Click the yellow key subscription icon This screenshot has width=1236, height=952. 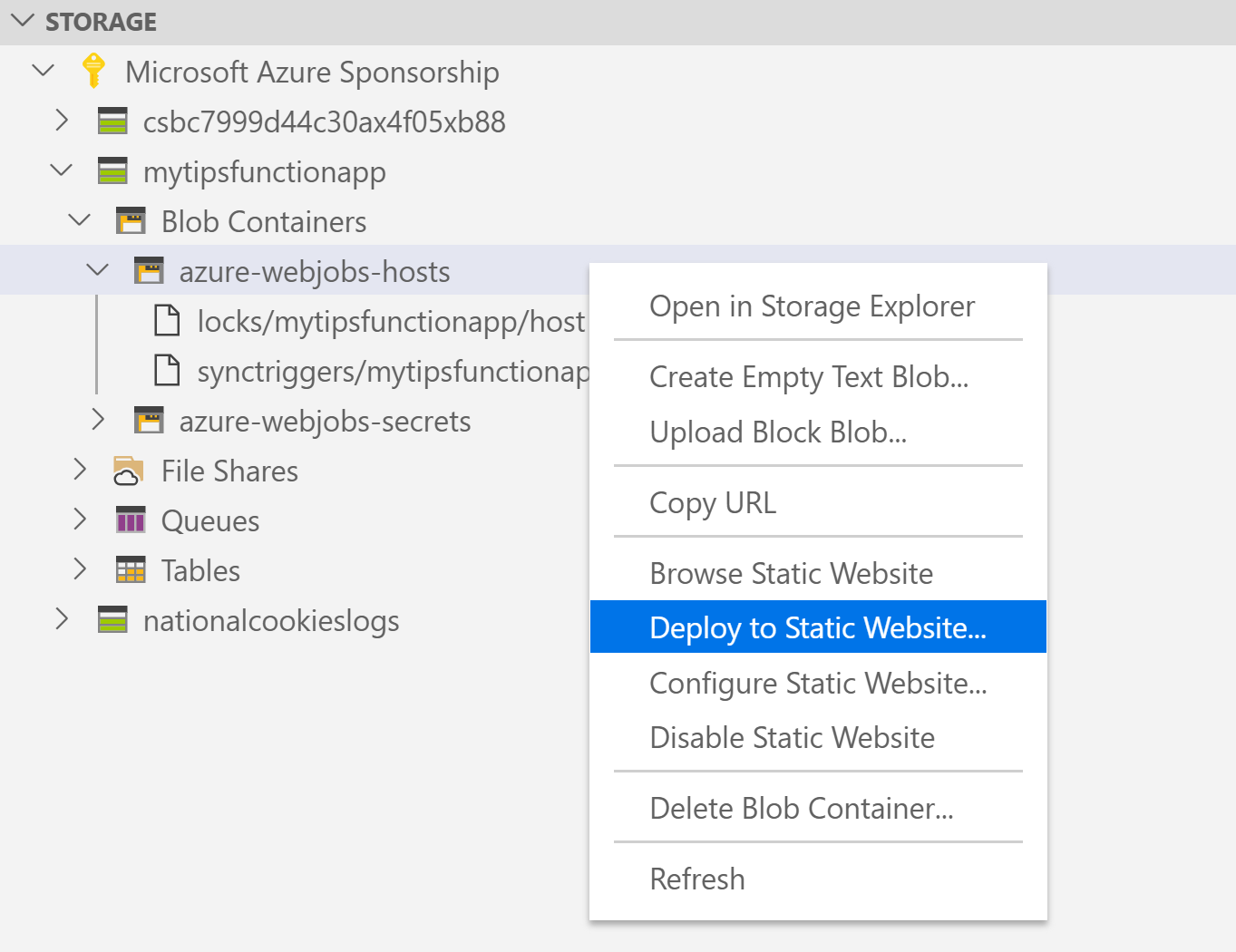tap(93, 71)
